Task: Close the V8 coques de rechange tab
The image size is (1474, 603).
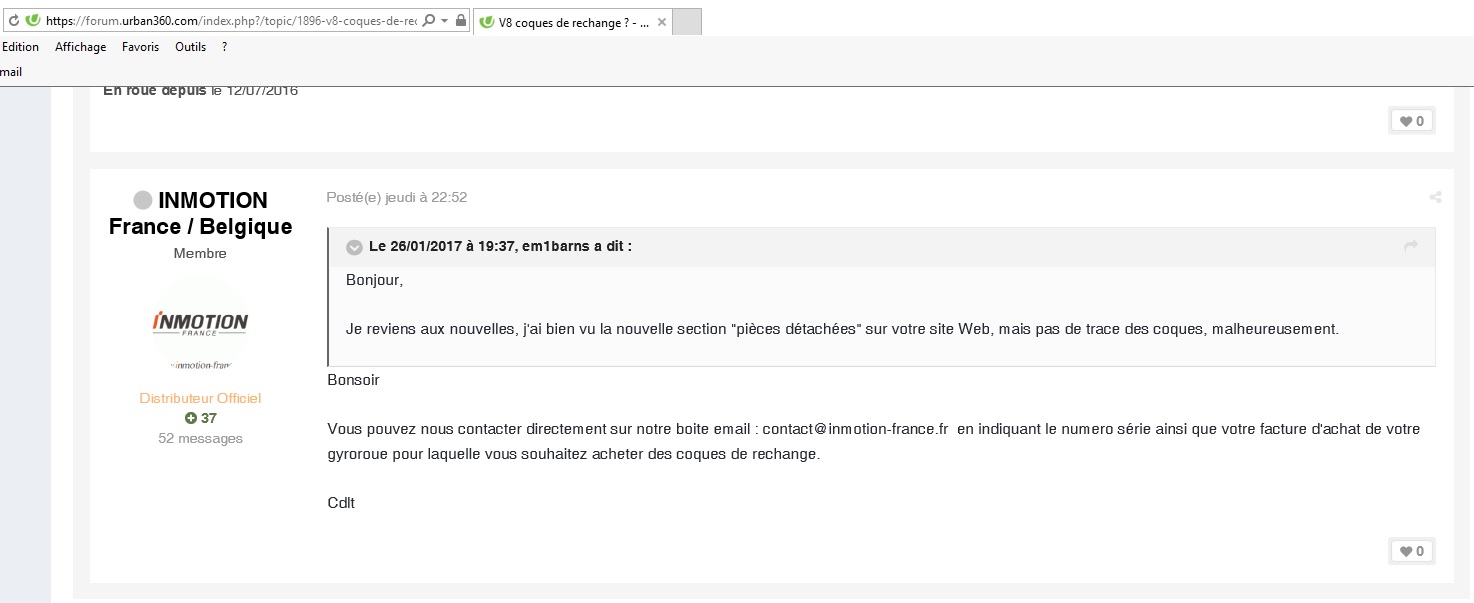Action: point(662,22)
